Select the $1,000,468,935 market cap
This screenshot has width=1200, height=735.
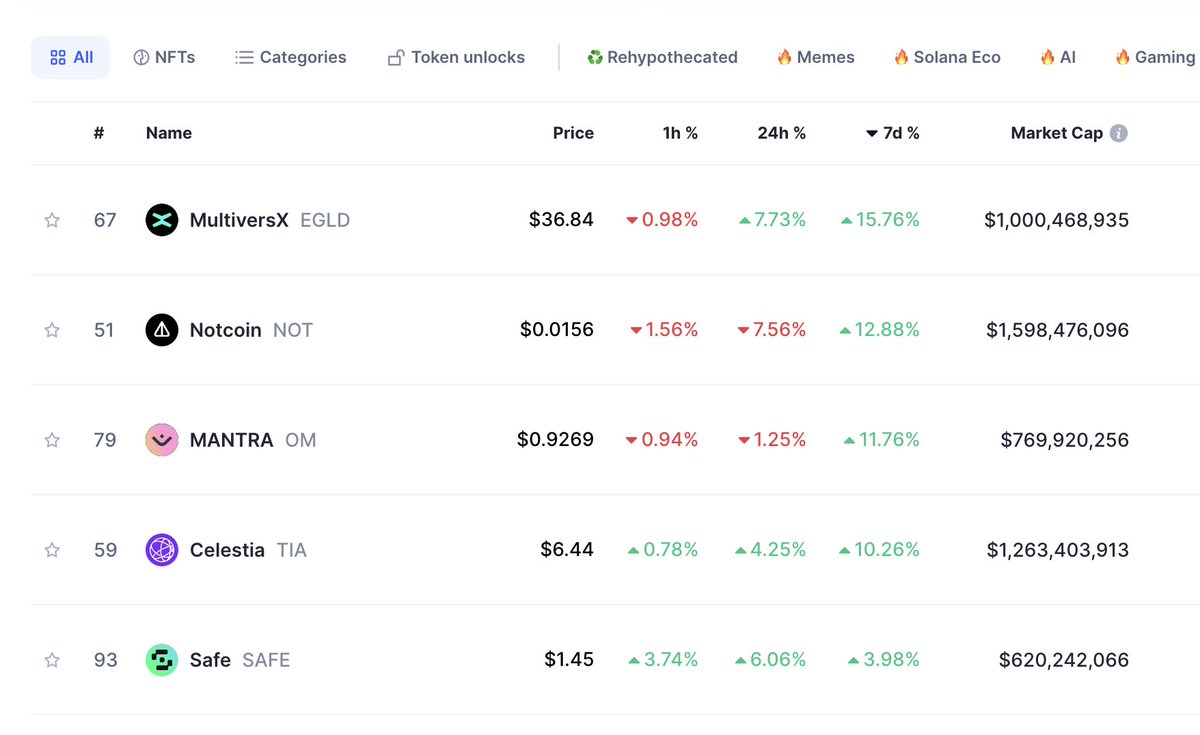1056,220
